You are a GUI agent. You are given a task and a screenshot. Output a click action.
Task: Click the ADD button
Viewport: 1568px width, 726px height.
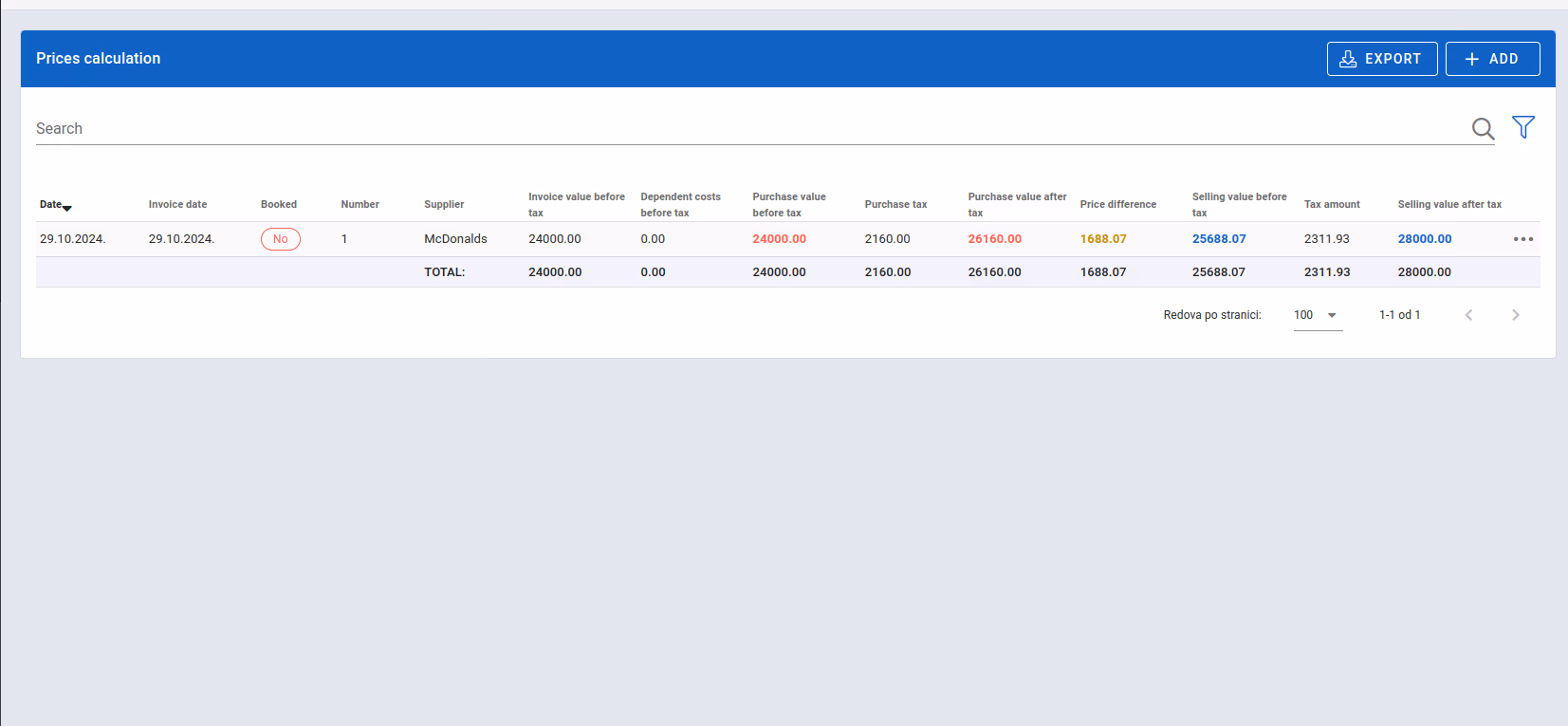tap(1492, 59)
